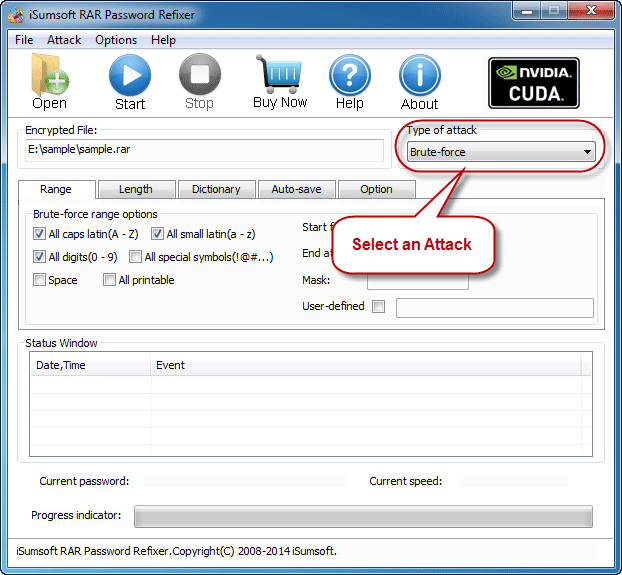Screen dimensions: 622x575
Task: Stop the running attack
Action: pyautogui.click(x=200, y=75)
